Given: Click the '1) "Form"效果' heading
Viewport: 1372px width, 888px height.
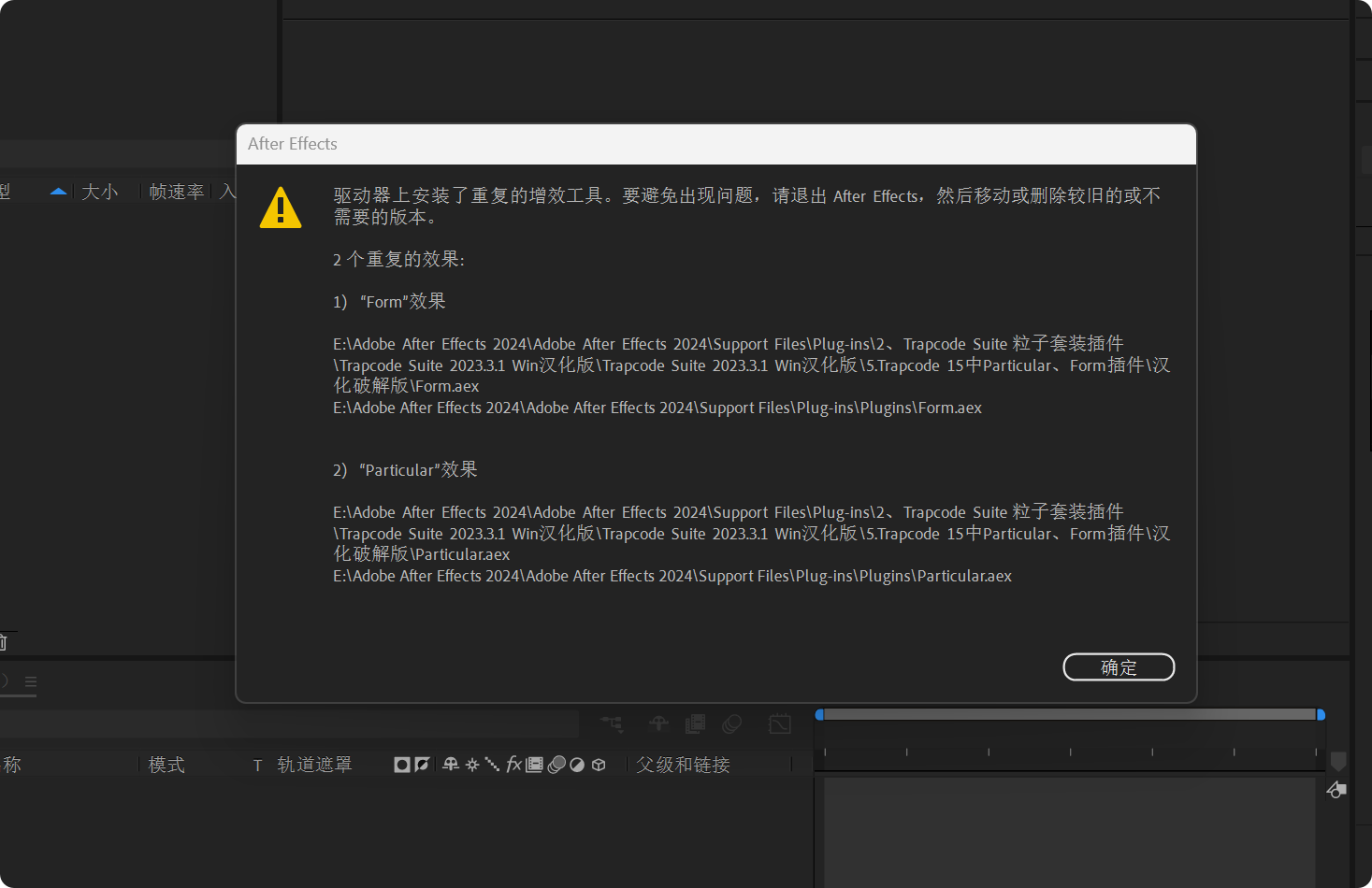Looking at the screenshot, I should (389, 301).
